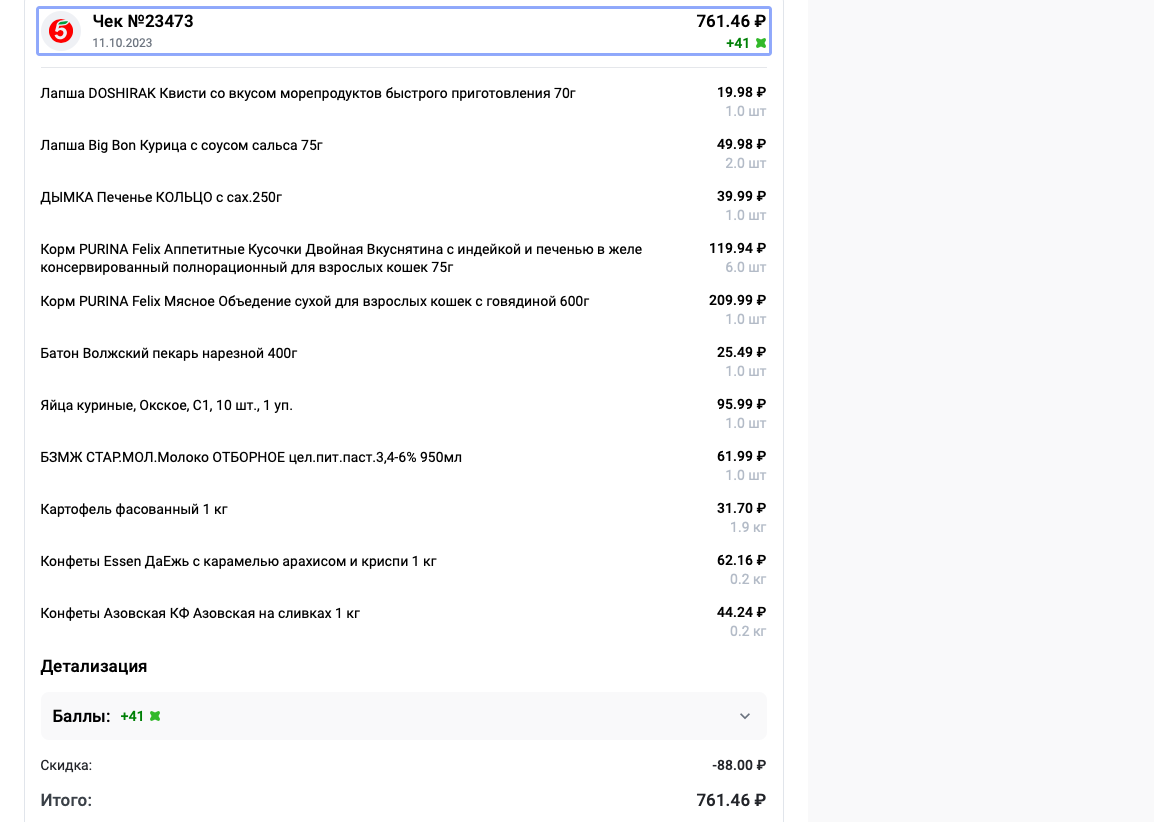Image resolution: width=1154 pixels, height=822 pixels.
Task: Click the Картофель фасованный 1 кг item
Action: [134, 510]
